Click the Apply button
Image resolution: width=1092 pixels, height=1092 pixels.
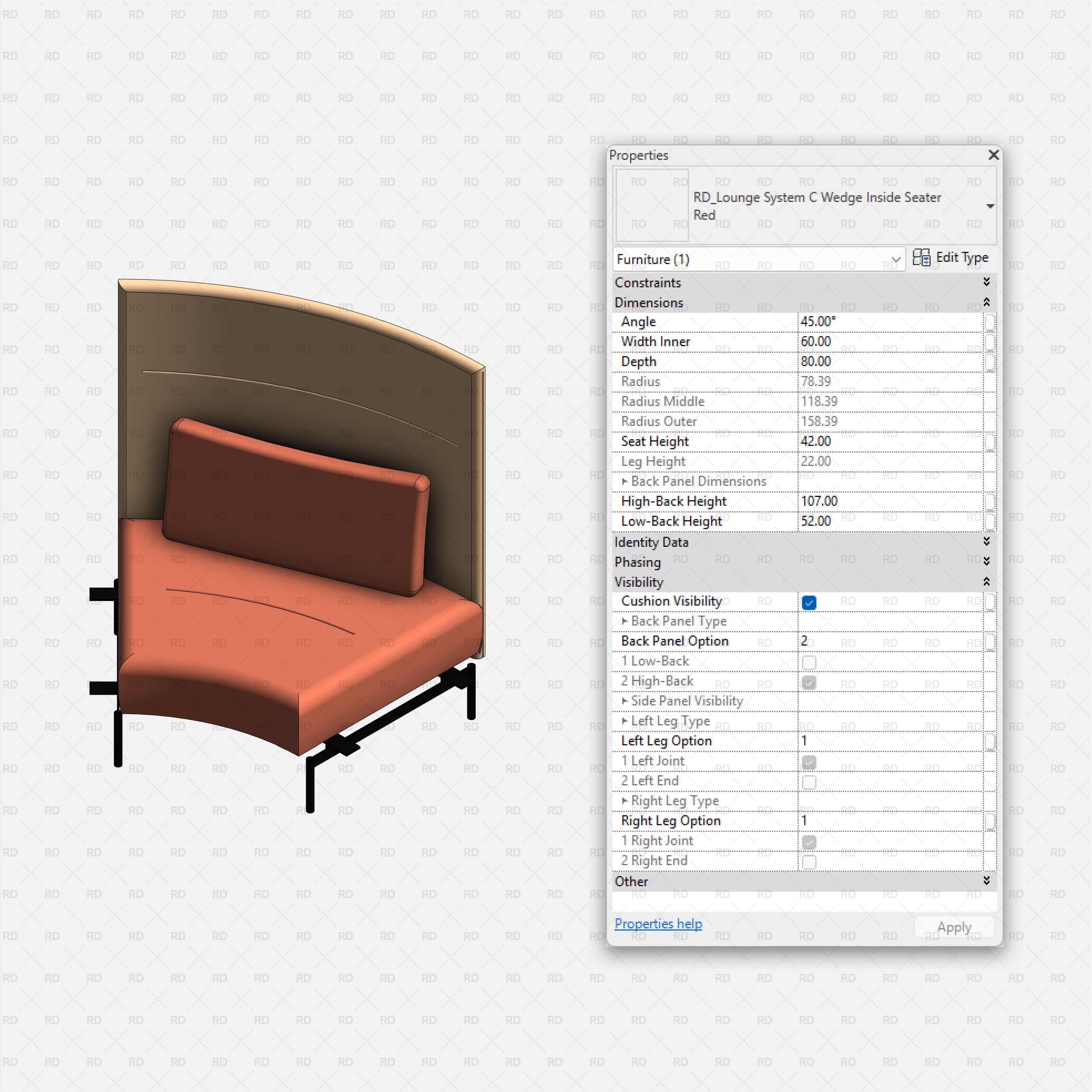(x=954, y=927)
